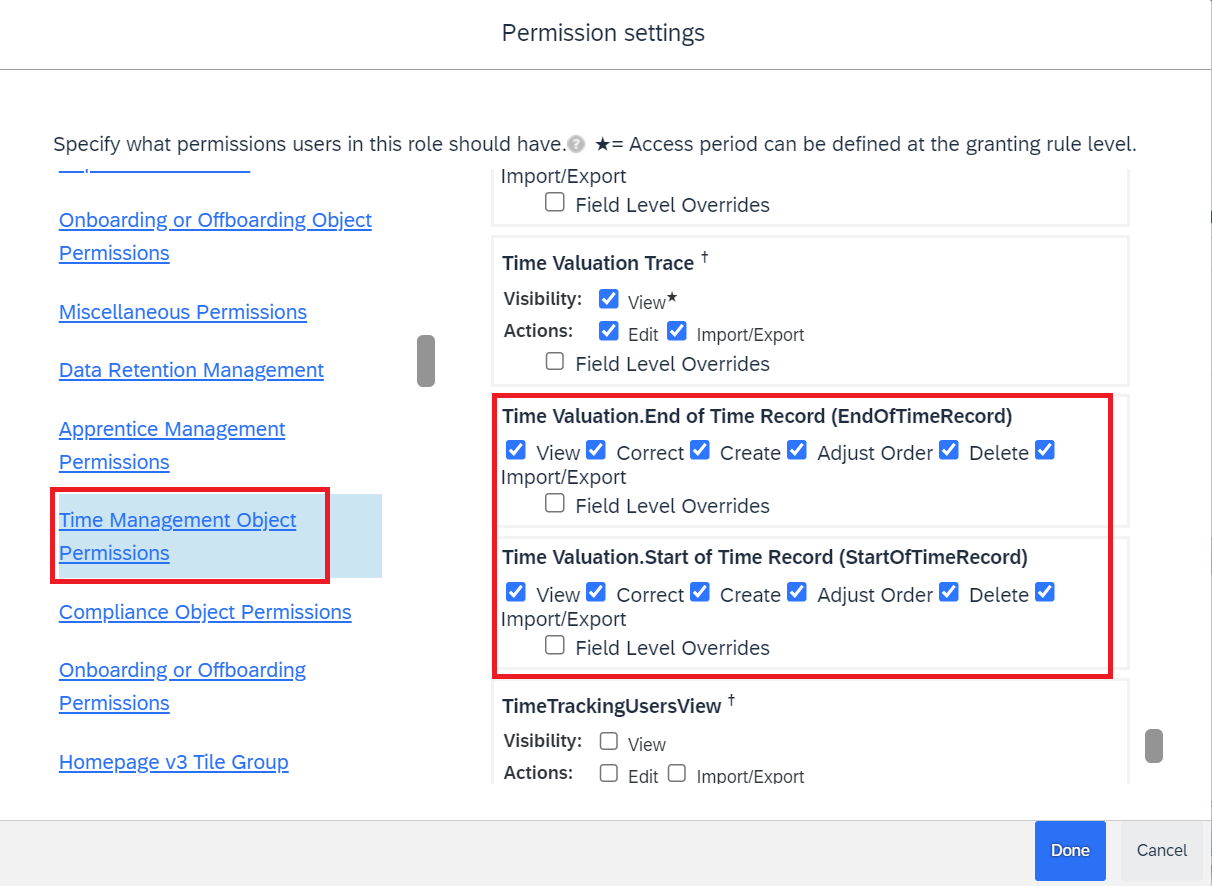The width and height of the screenshot is (1212, 886).
Task: Select Miscellaneous Permissions link
Action: click(x=183, y=311)
